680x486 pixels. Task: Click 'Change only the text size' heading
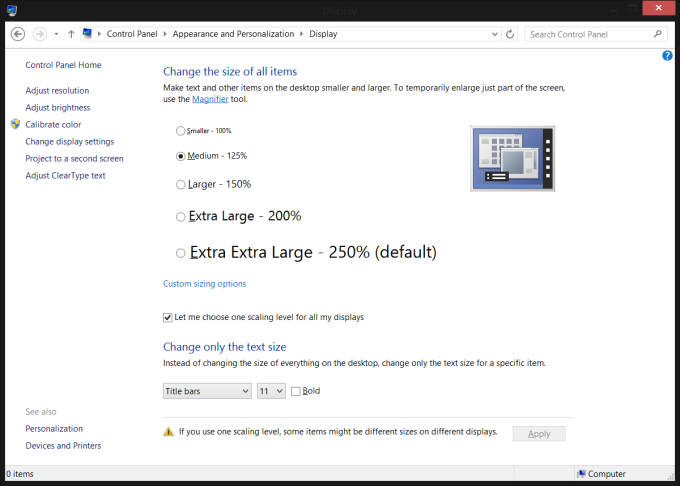[x=225, y=347]
